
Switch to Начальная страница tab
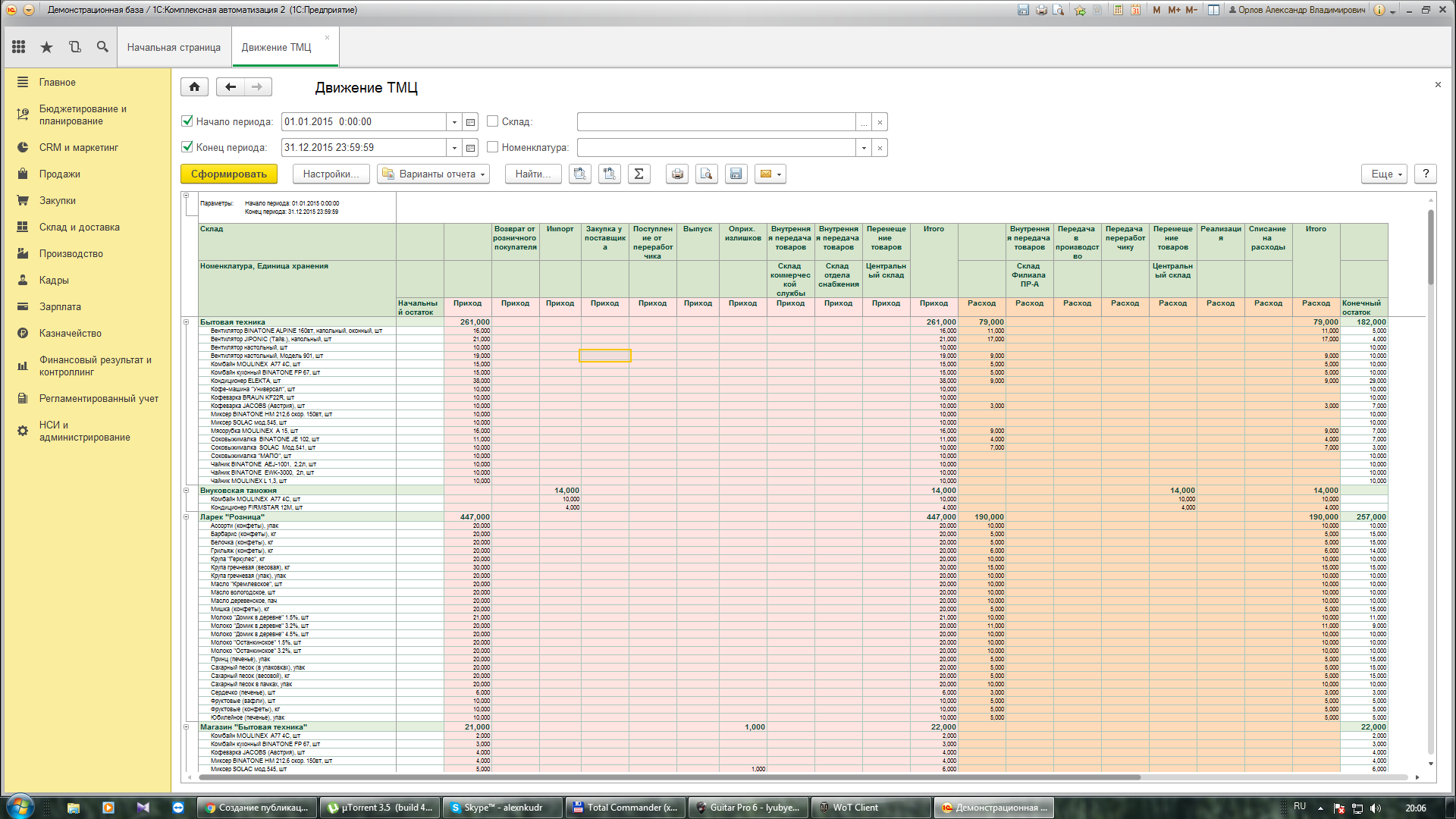point(174,47)
